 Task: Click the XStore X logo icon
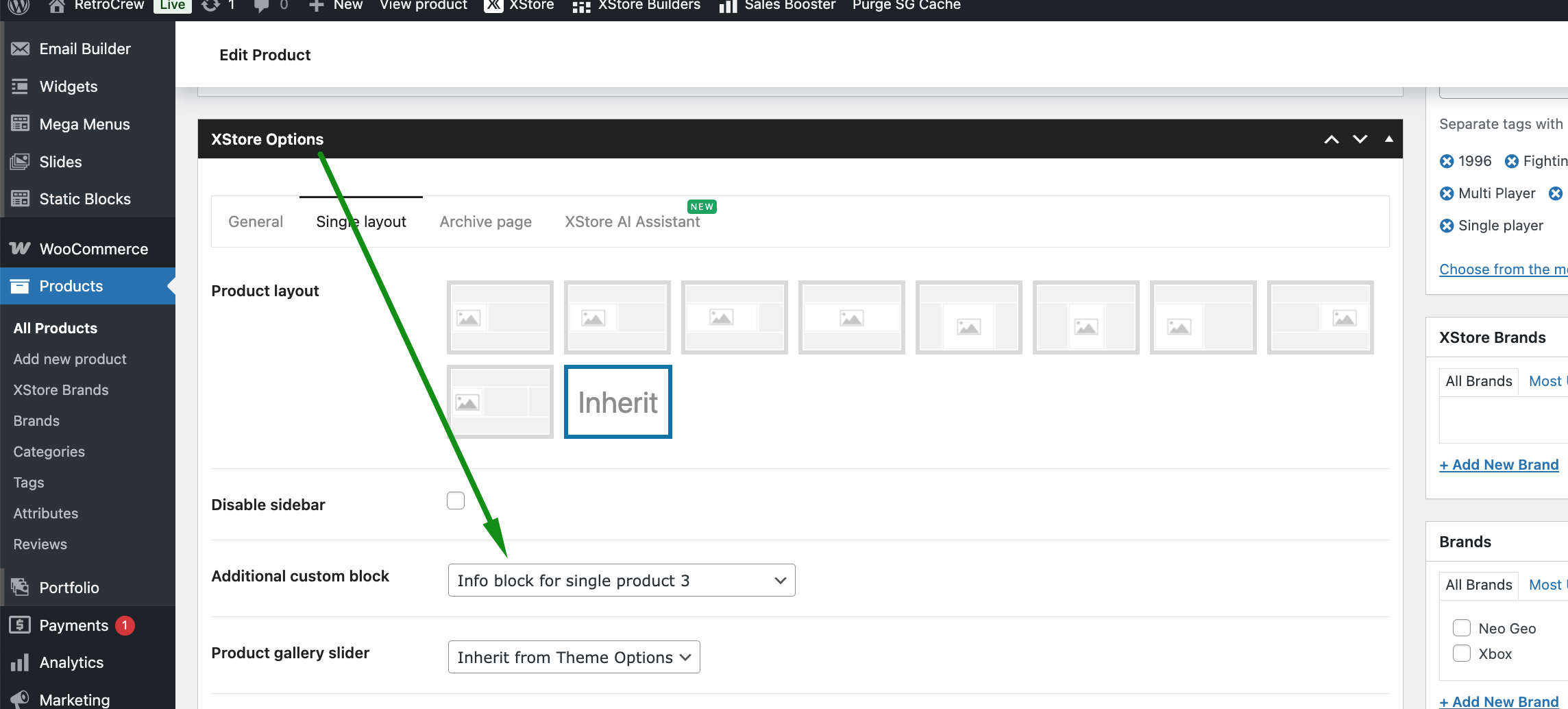pos(493,5)
